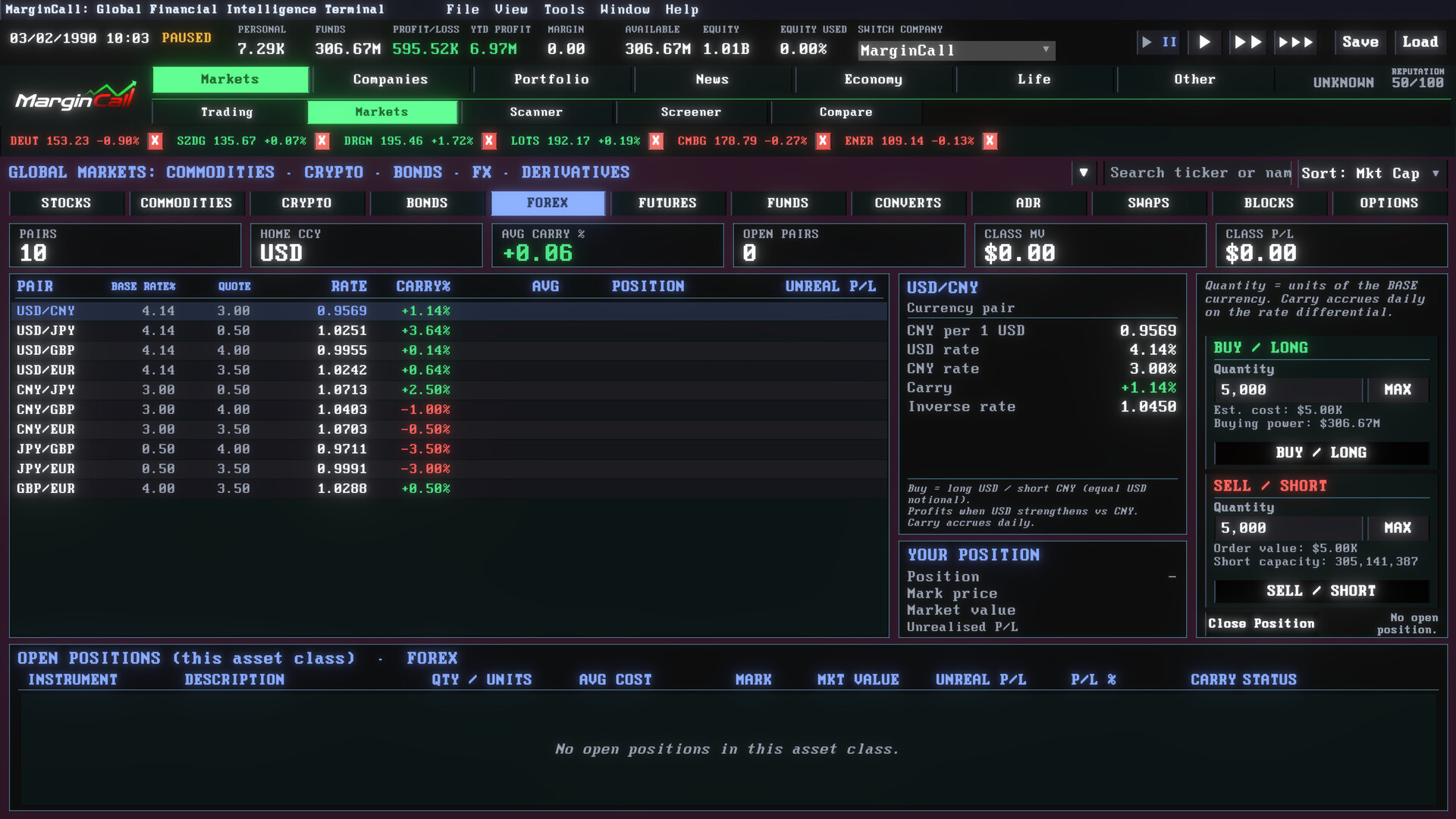Image resolution: width=1456 pixels, height=819 pixels.
Task: Select the COMMODITIES asset class tab
Action: click(x=187, y=203)
